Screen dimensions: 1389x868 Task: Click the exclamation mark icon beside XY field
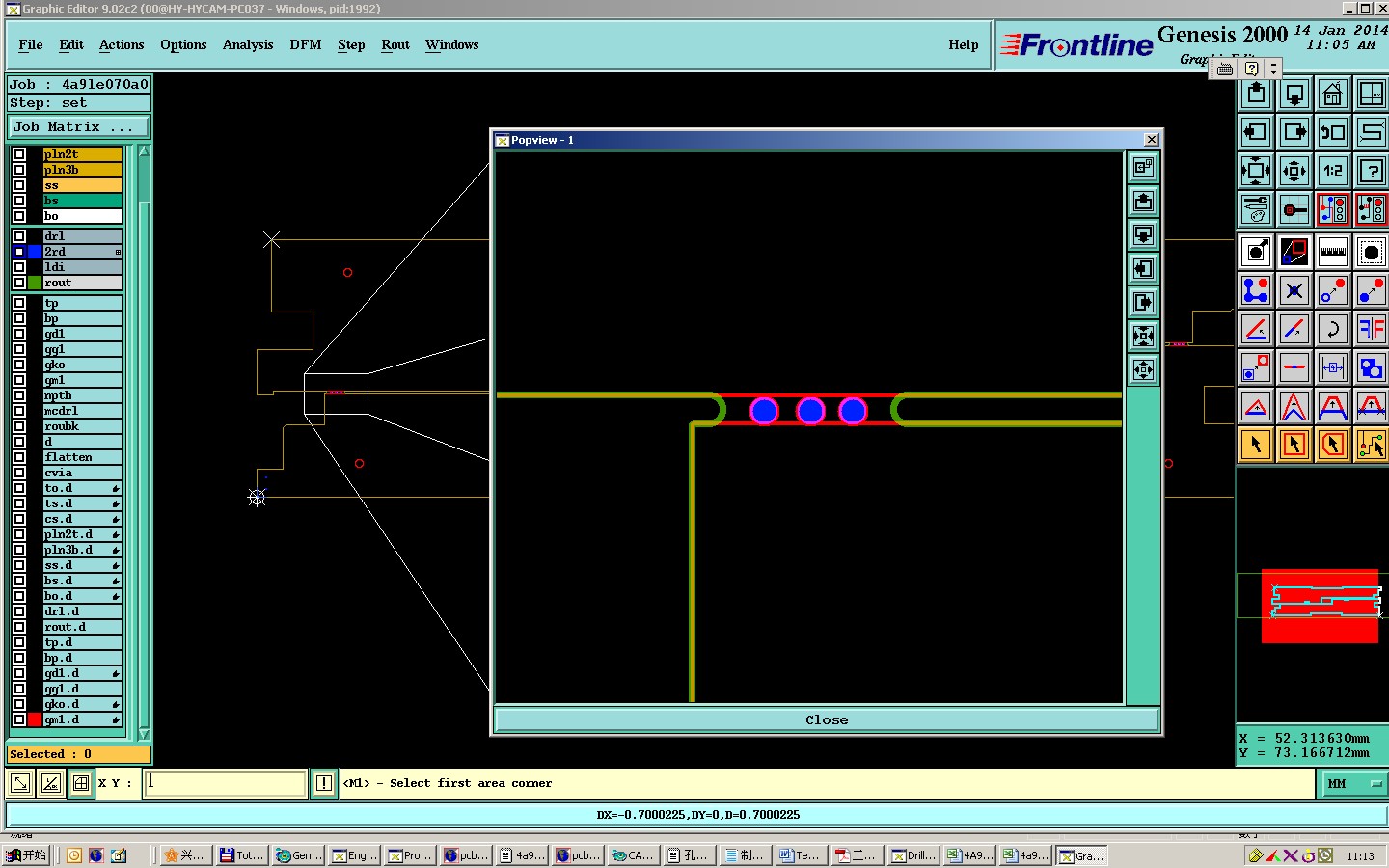click(324, 783)
